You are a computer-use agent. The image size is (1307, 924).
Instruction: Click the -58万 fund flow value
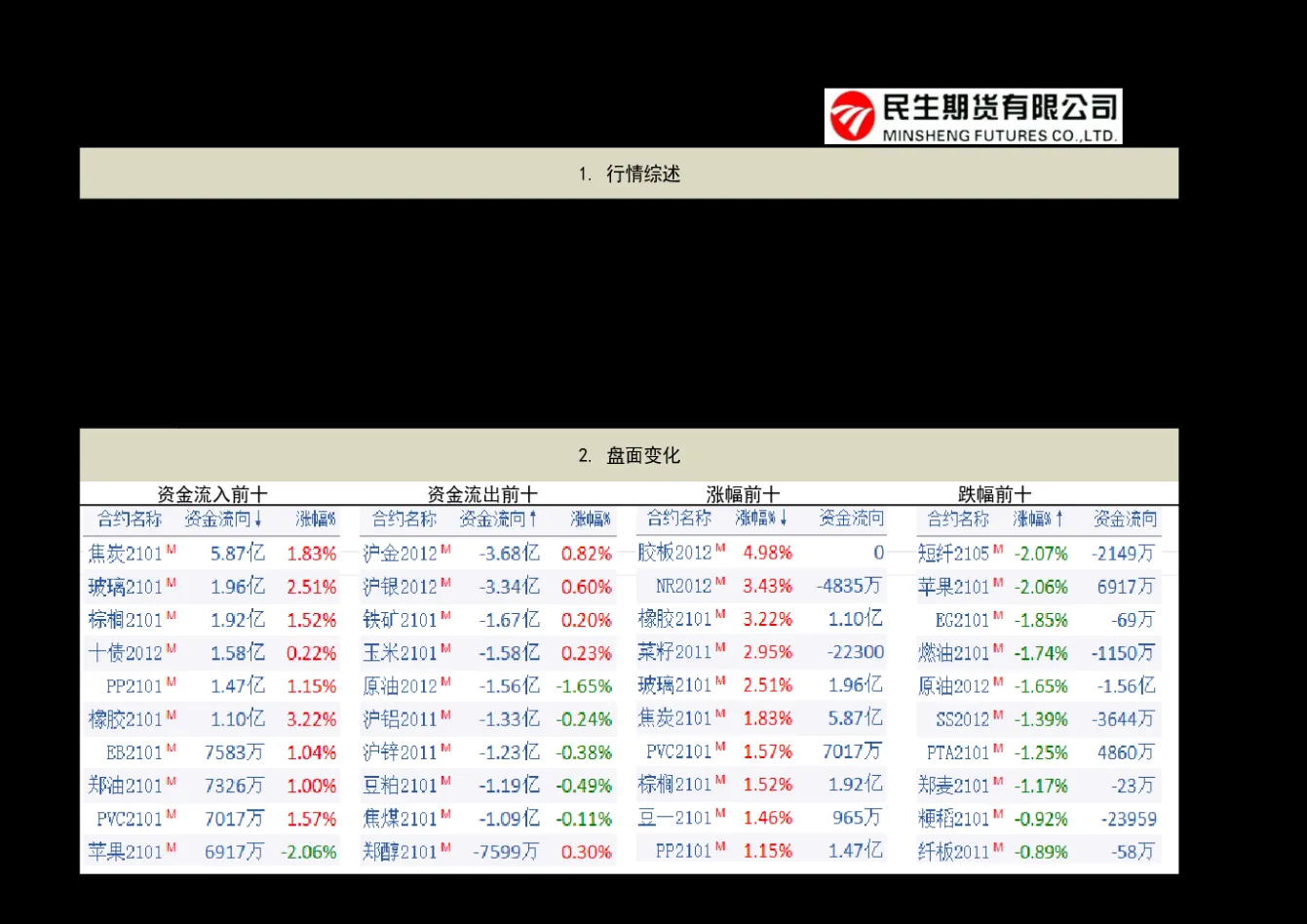pyautogui.click(x=1134, y=852)
